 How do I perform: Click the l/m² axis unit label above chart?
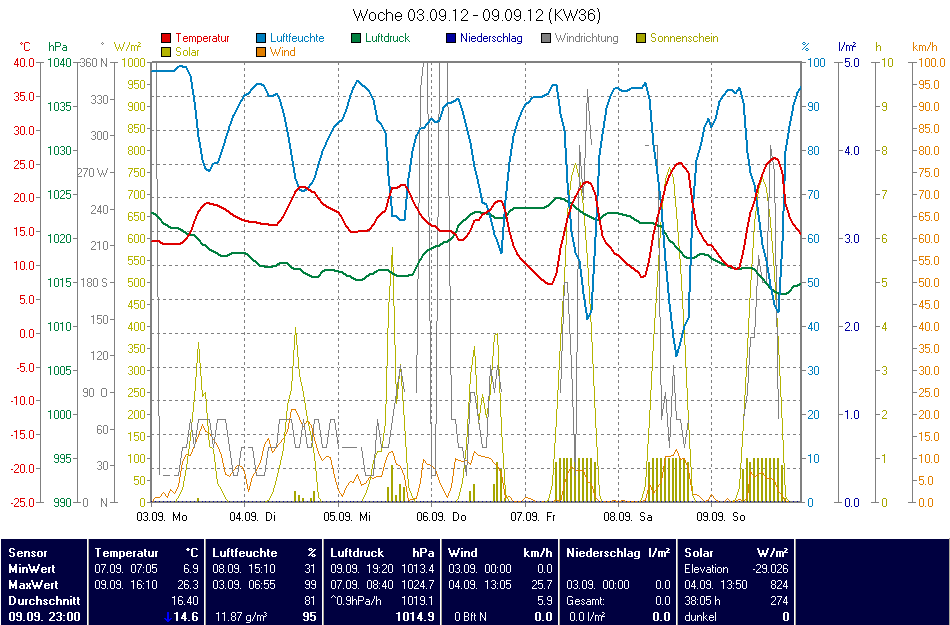pyautogui.click(x=847, y=47)
